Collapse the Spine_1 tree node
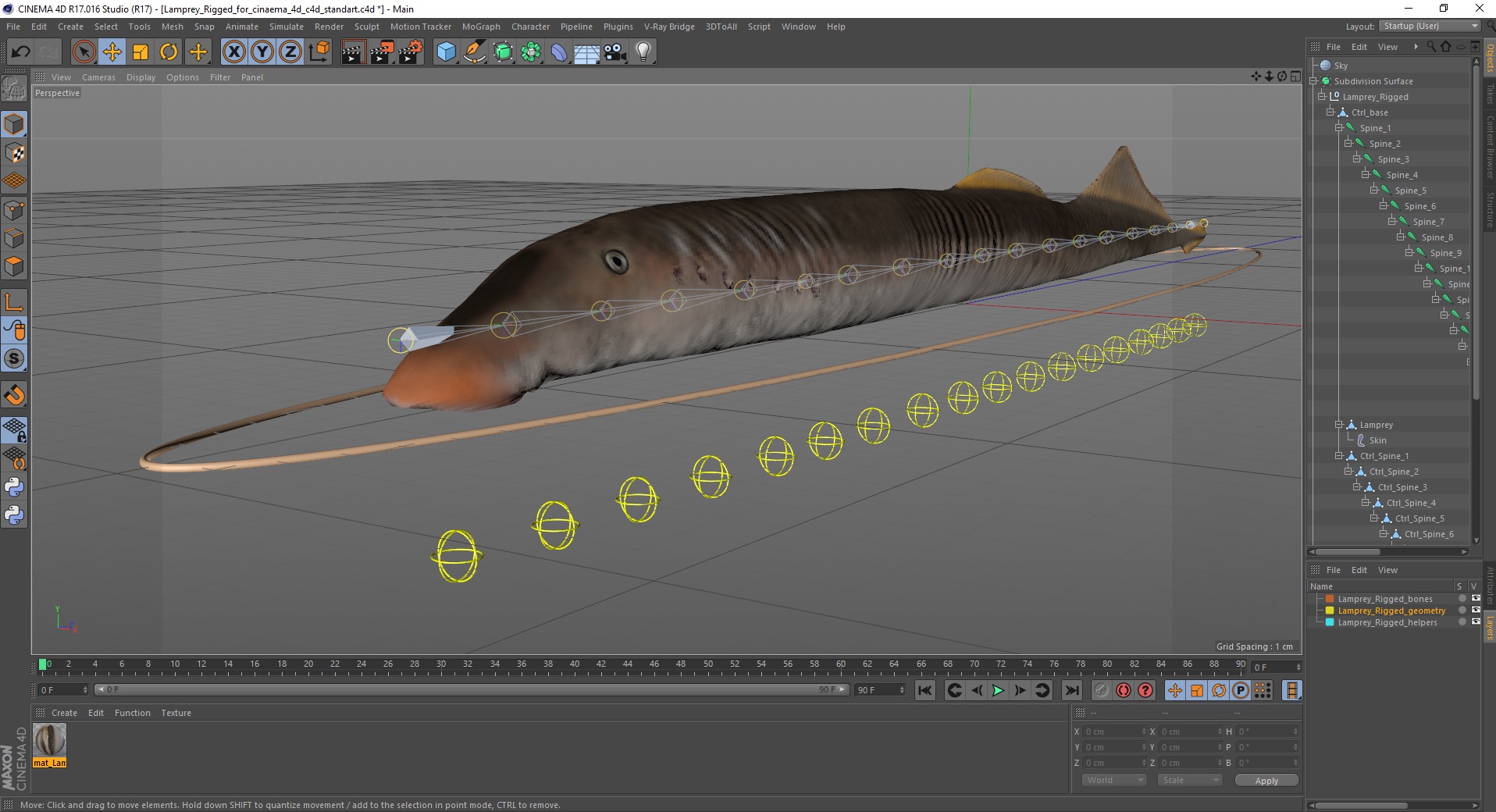This screenshot has width=1496, height=812. [x=1339, y=127]
